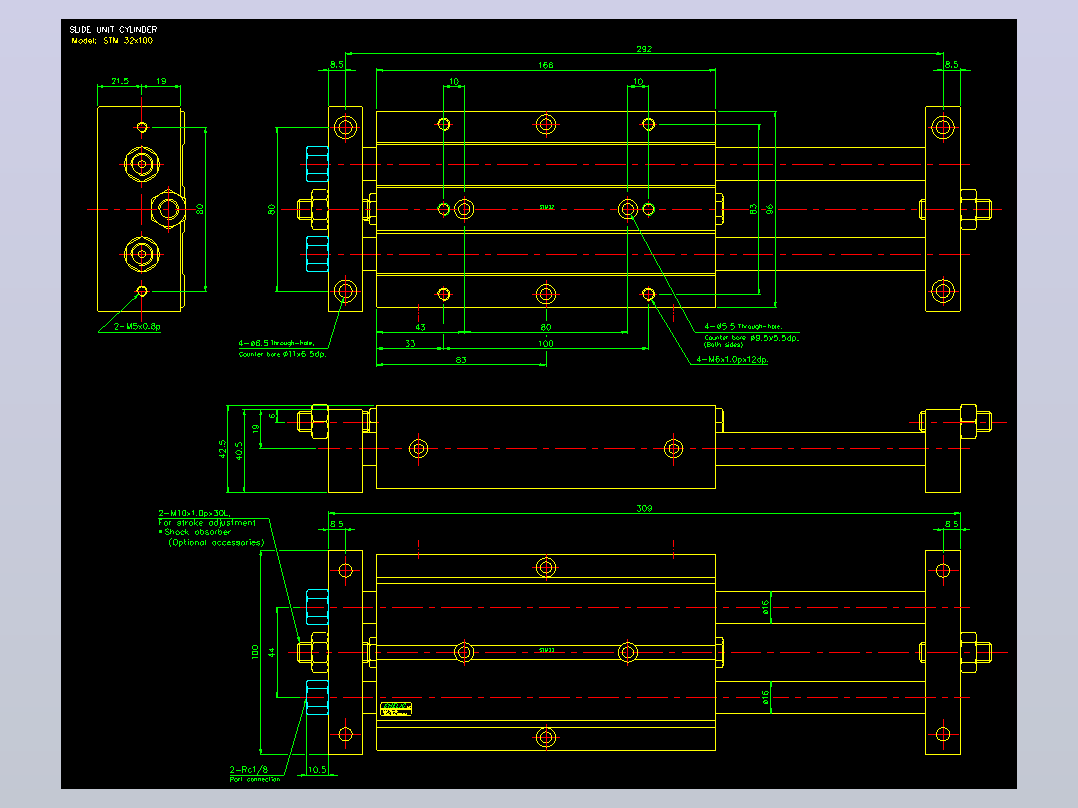Image resolution: width=1078 pixels, height=808 pixels.
Task: Select the "4-M6x1.0px12dp." thread callout
Action: (732, 360)
